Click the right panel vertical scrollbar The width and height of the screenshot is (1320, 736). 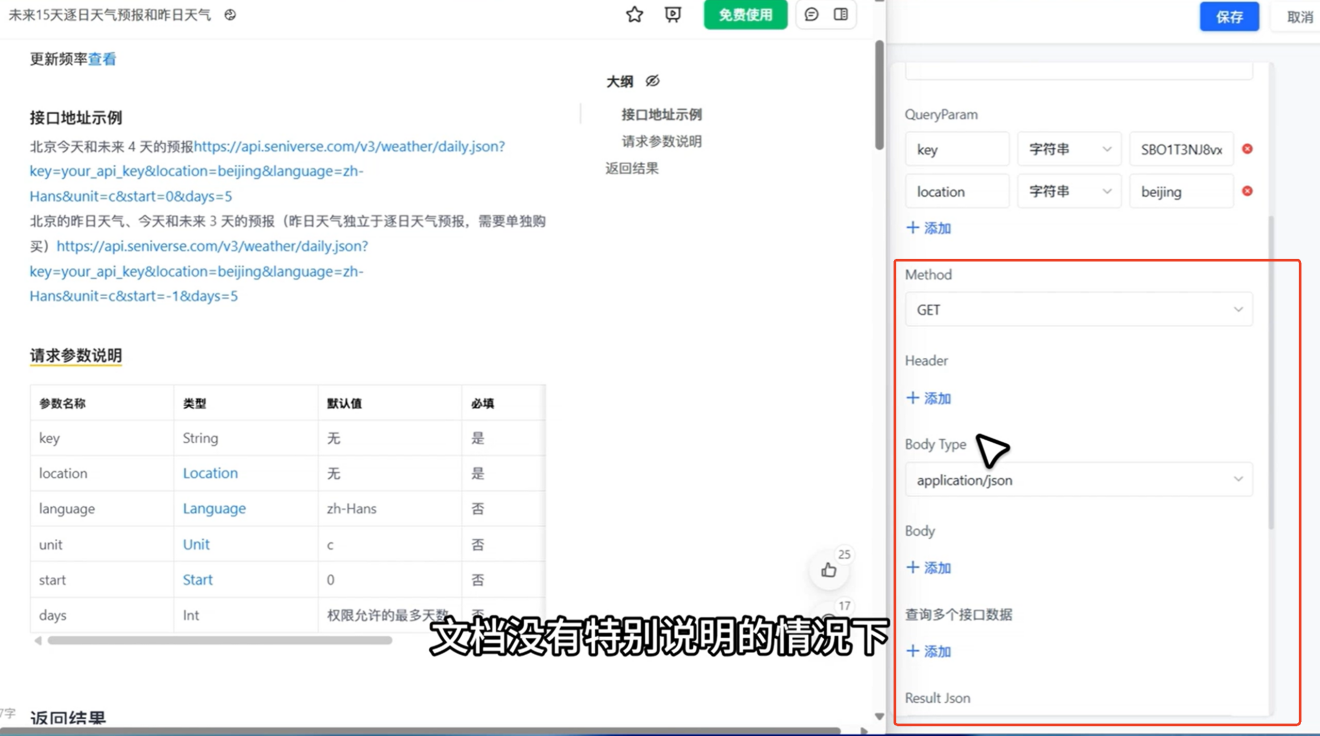(x=1271, y=372)
